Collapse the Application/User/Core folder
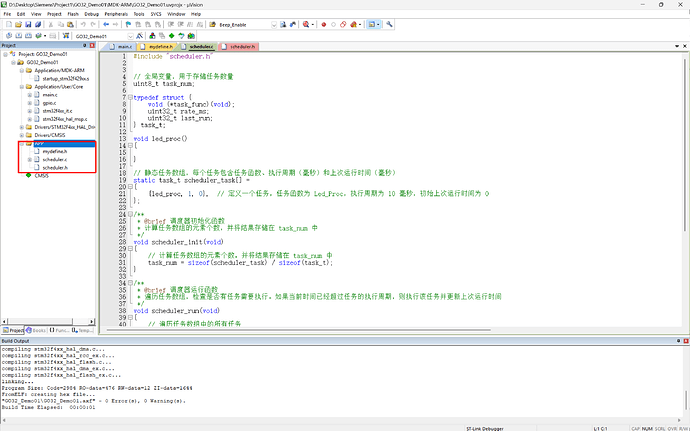The width and height of the screenshot is (690, 431). [x=22, y=87]
